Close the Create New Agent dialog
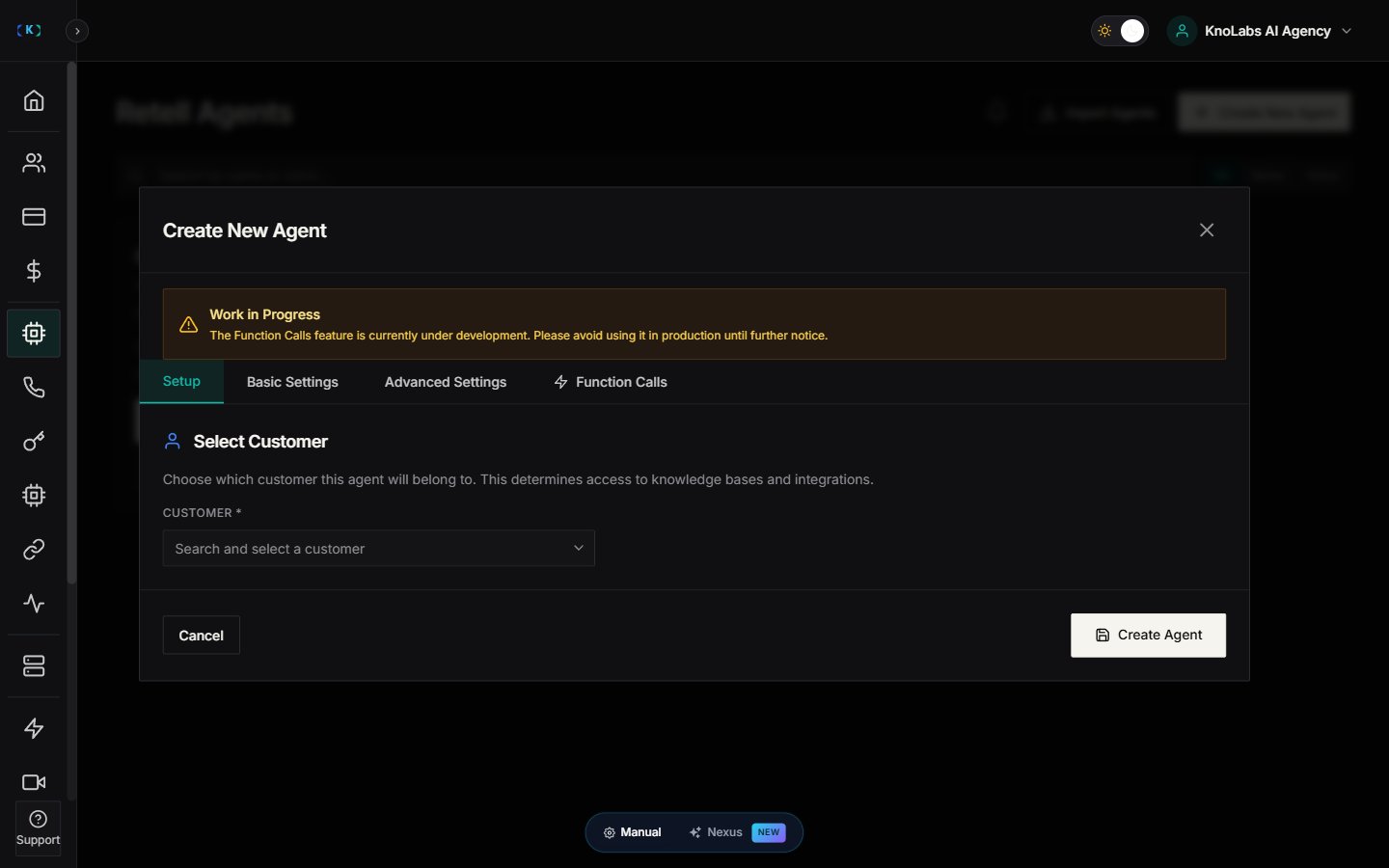 [x=1207, y=230]
